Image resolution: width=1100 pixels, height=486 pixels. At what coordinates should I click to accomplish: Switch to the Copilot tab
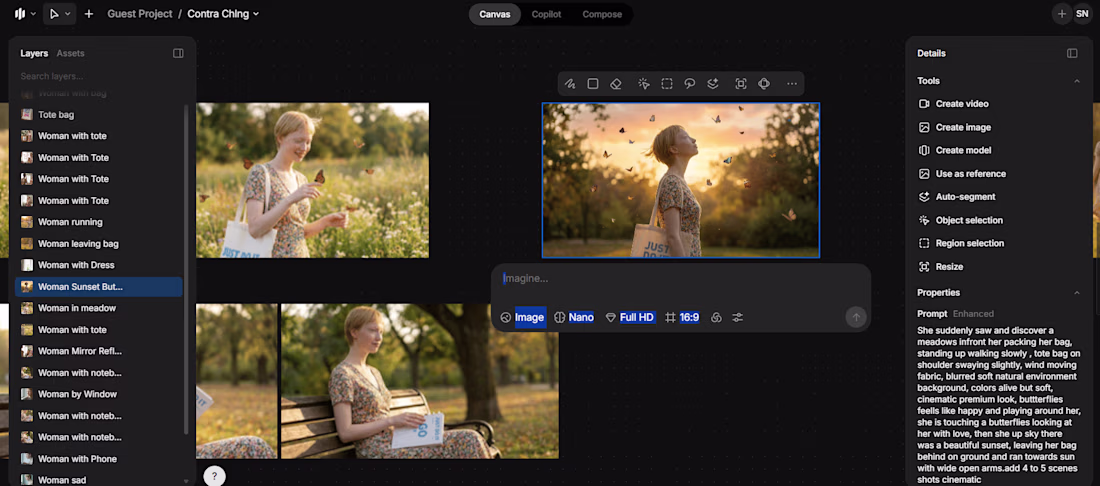[x=546, y=14]
